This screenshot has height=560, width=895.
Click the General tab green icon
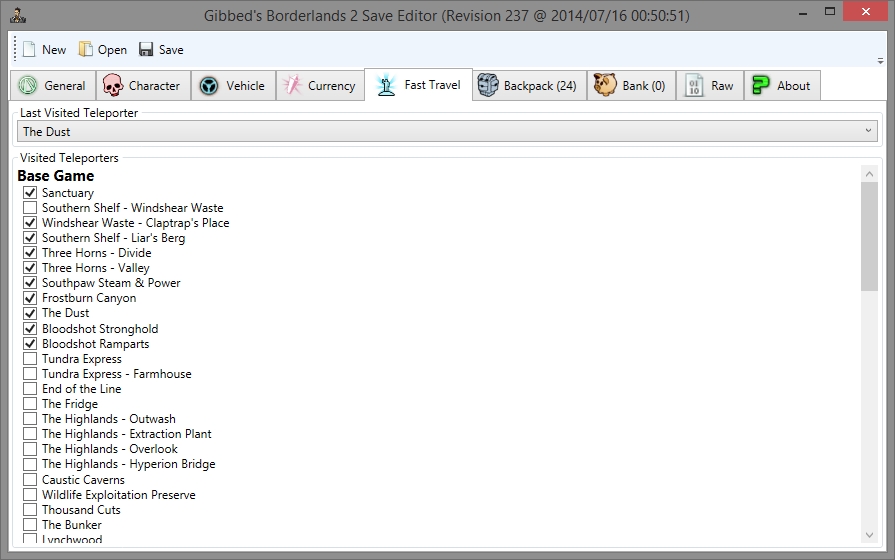pyautogui.click(x=27, y=86)
